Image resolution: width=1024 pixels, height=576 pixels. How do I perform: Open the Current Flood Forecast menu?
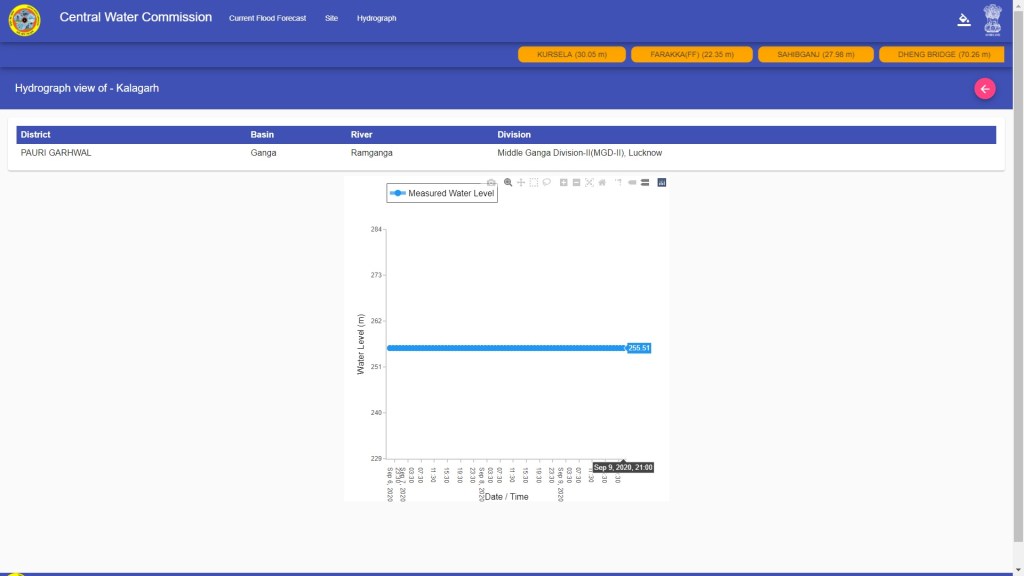[267, 19]
